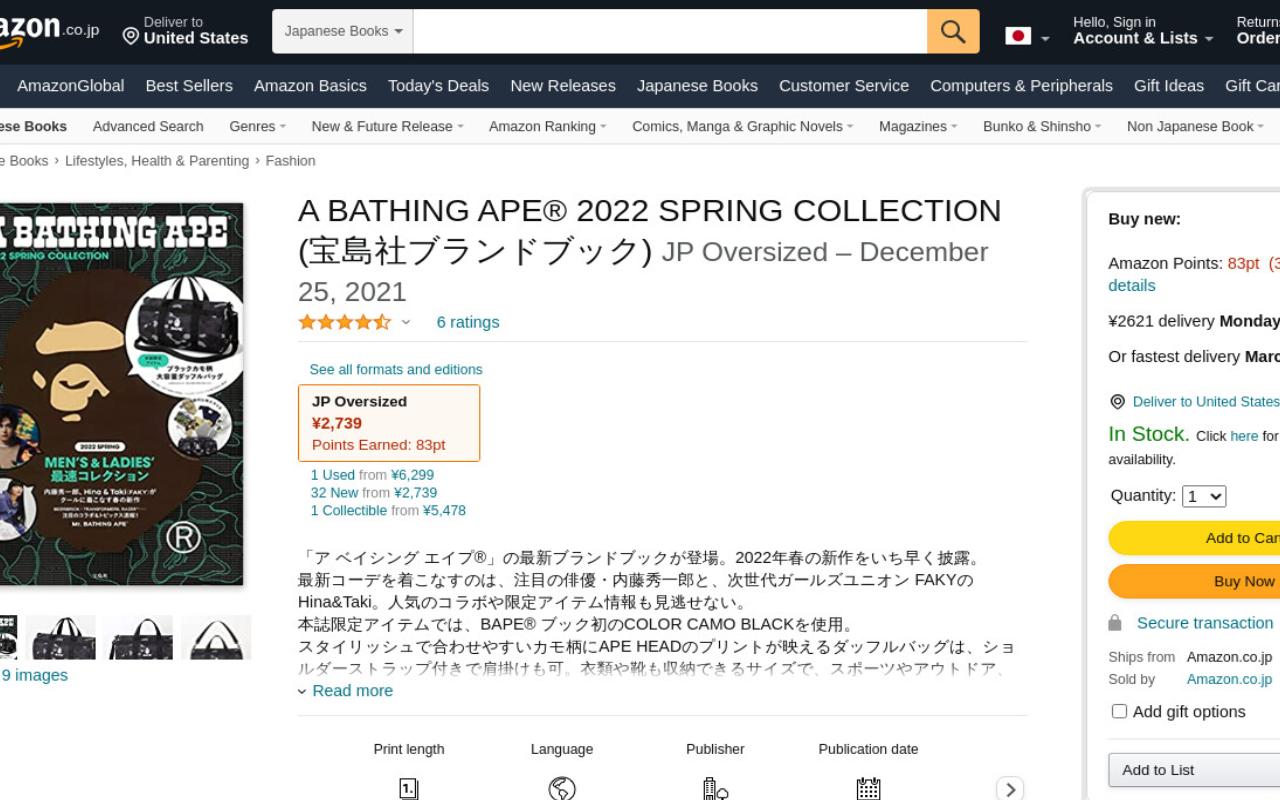Click the Amazon Points details link
1280x800 pixels.
(x=1132, y=285)
